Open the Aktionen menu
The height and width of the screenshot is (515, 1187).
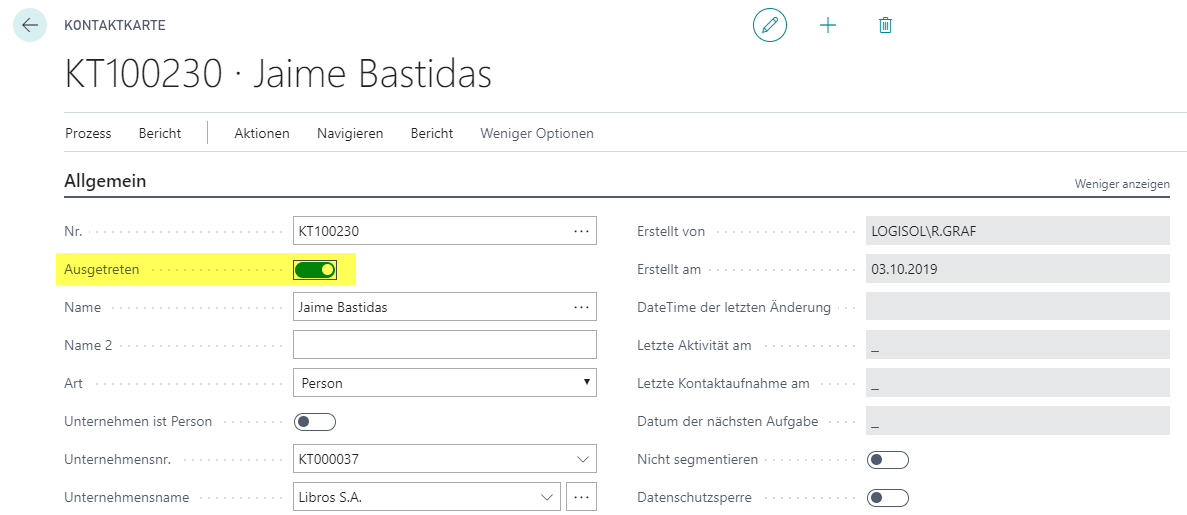[x=262, y=133]
